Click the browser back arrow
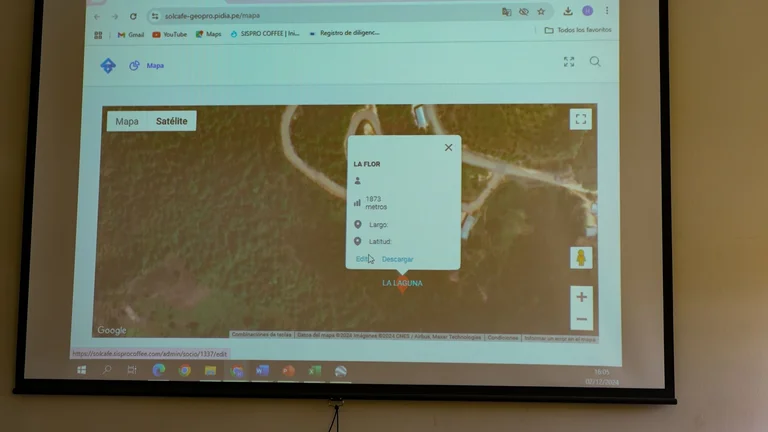 (97, 17)
